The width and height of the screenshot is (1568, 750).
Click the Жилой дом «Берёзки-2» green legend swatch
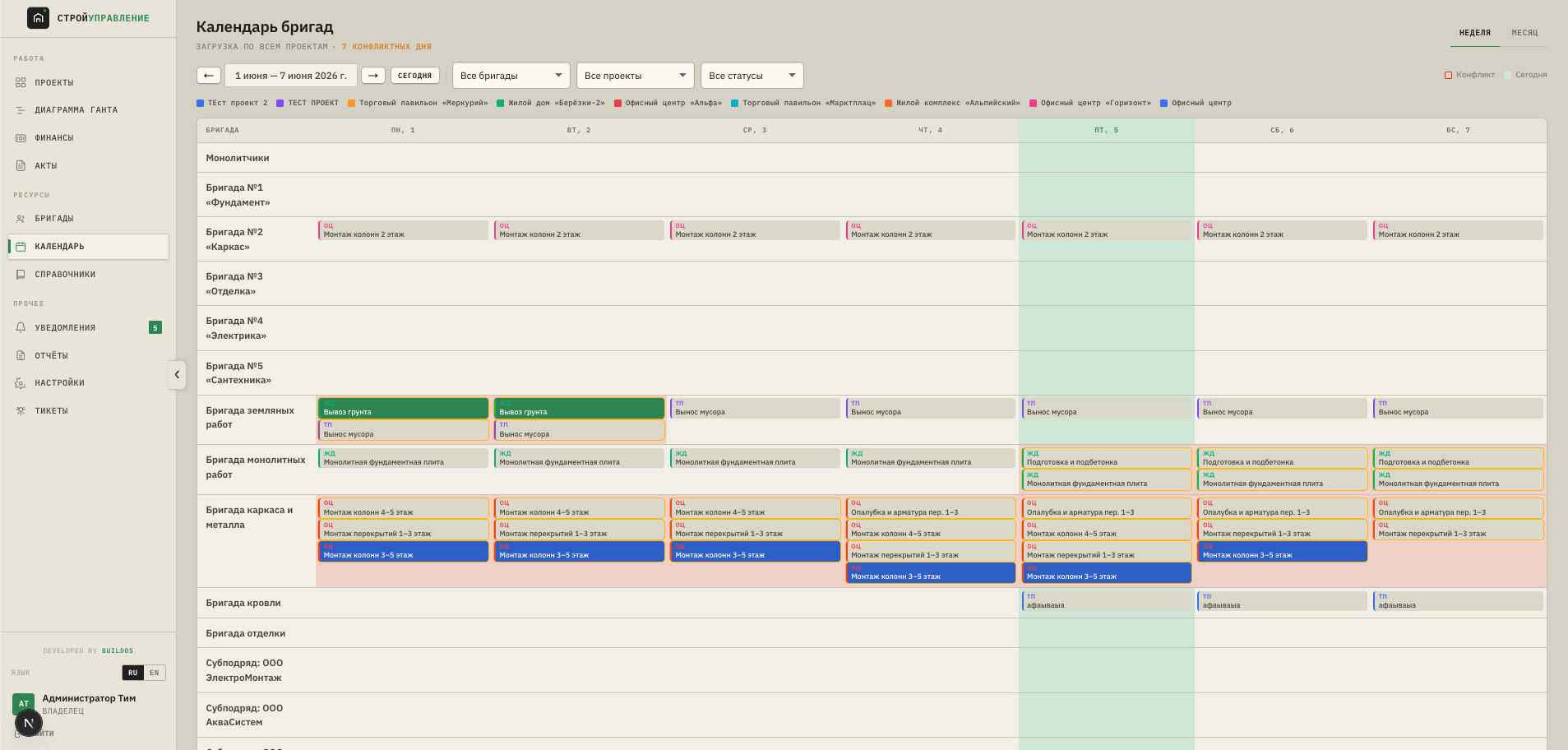point(500,103)
